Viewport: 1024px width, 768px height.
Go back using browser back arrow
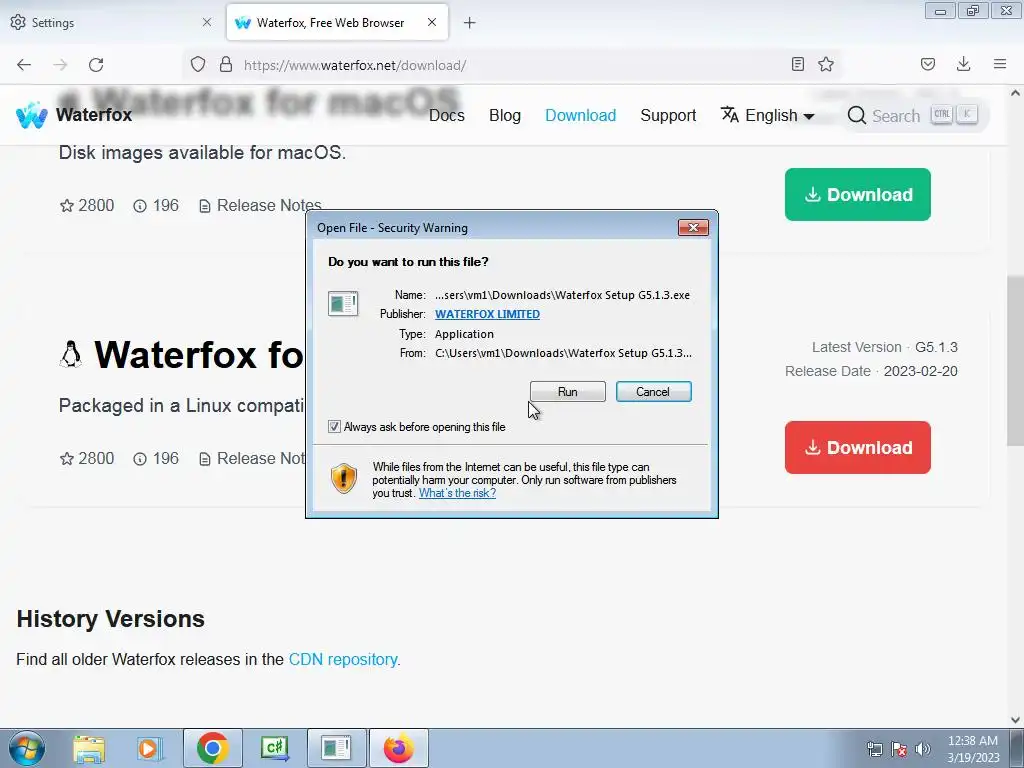pos(24,65)
